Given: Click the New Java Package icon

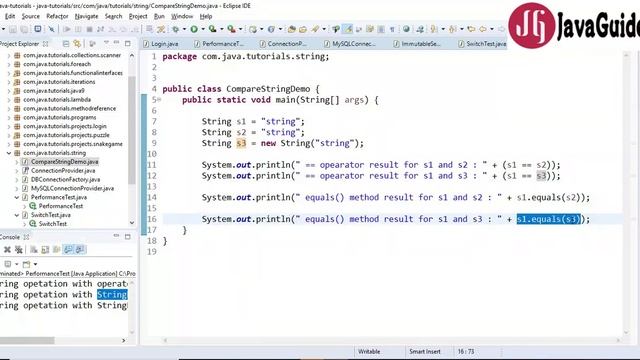Looking at the screenshot, I should 253,29.
